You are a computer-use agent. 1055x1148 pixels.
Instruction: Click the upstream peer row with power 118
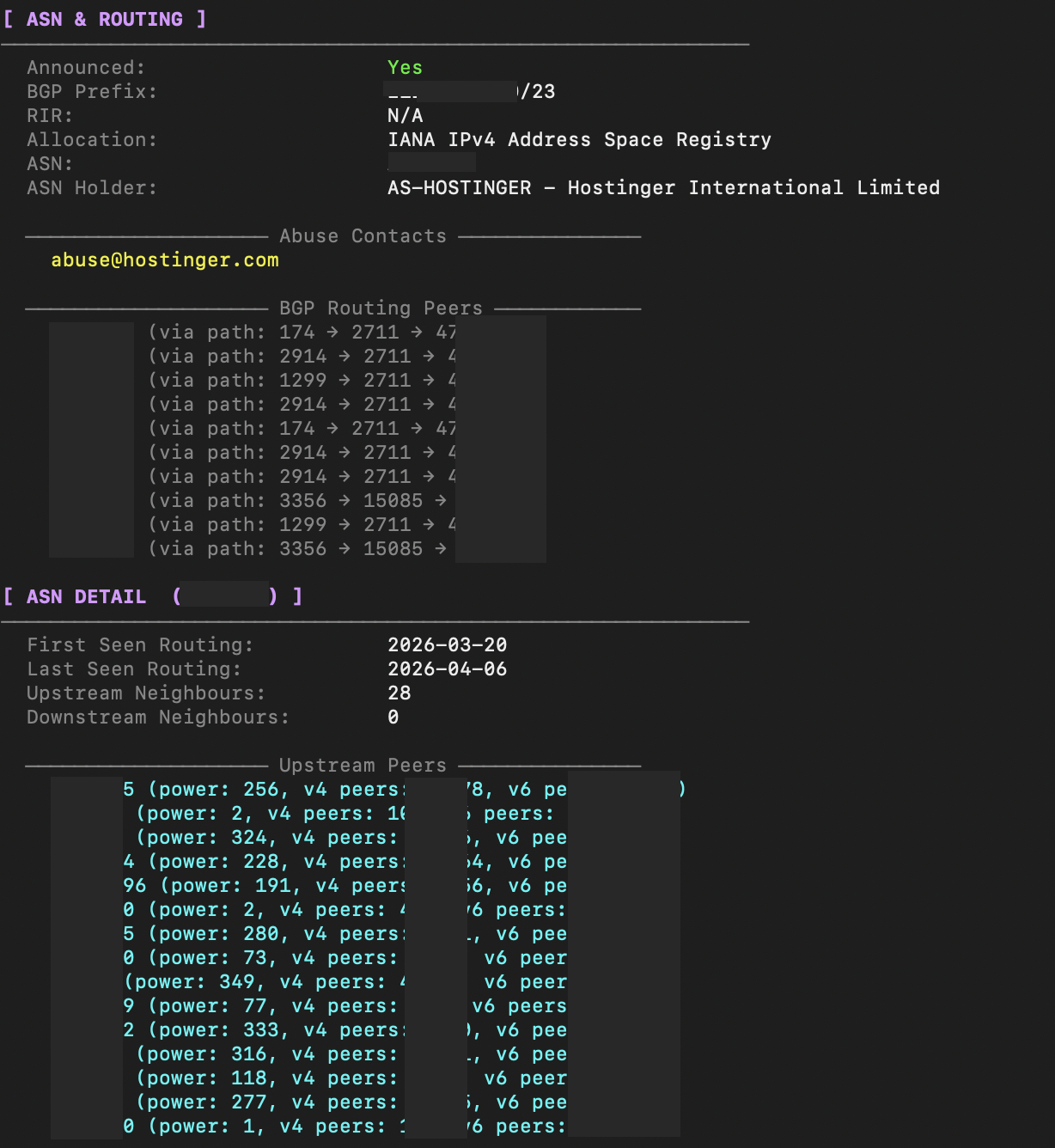[x=266, y=1078]
